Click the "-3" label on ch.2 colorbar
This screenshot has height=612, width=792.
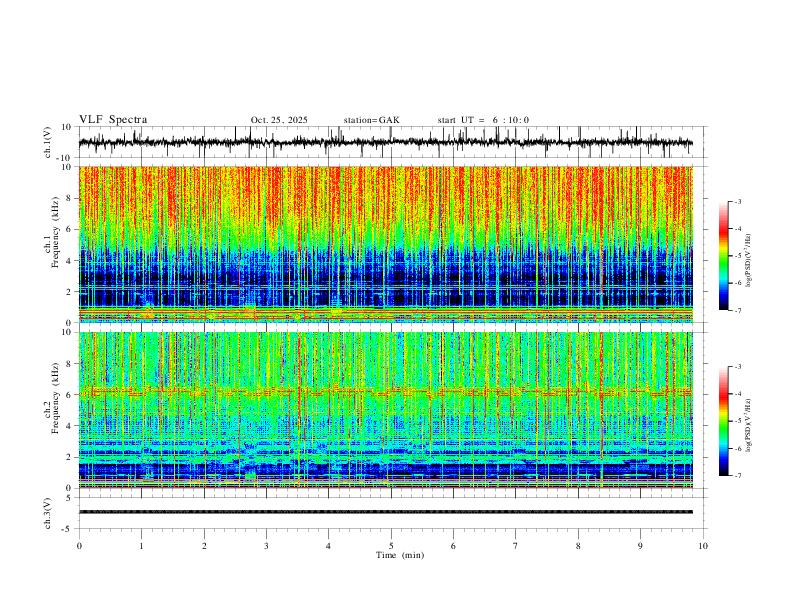737,367
